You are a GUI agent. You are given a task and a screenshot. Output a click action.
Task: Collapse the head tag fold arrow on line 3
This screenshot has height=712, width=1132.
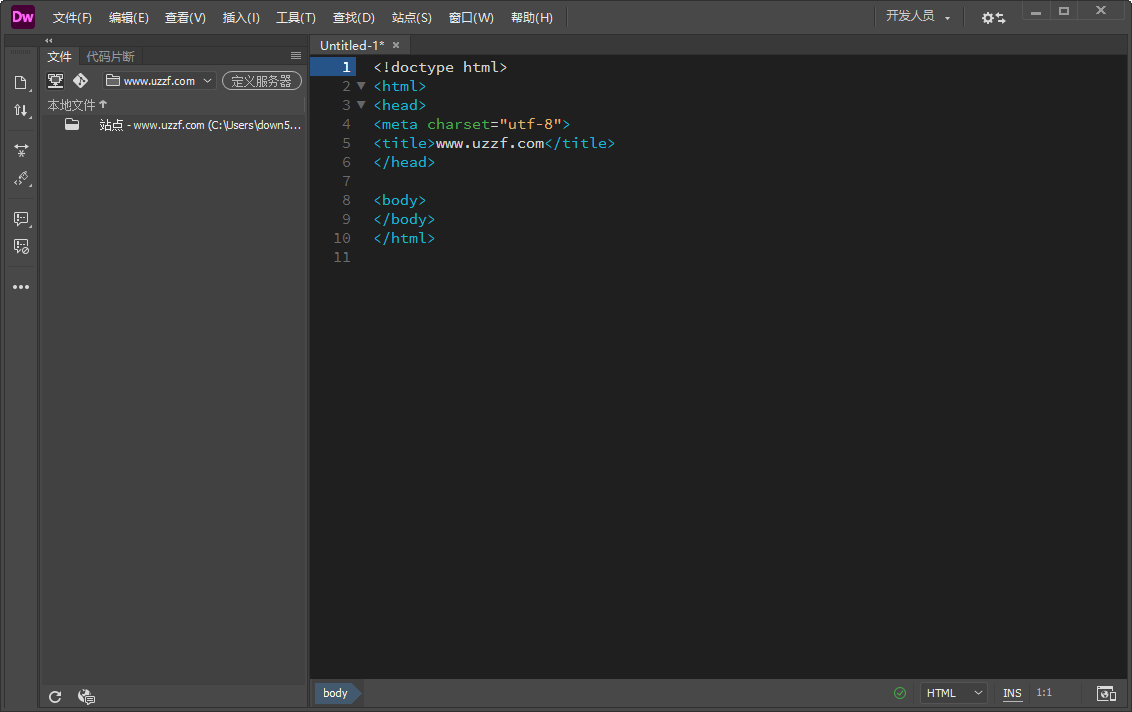coord(361,105)
